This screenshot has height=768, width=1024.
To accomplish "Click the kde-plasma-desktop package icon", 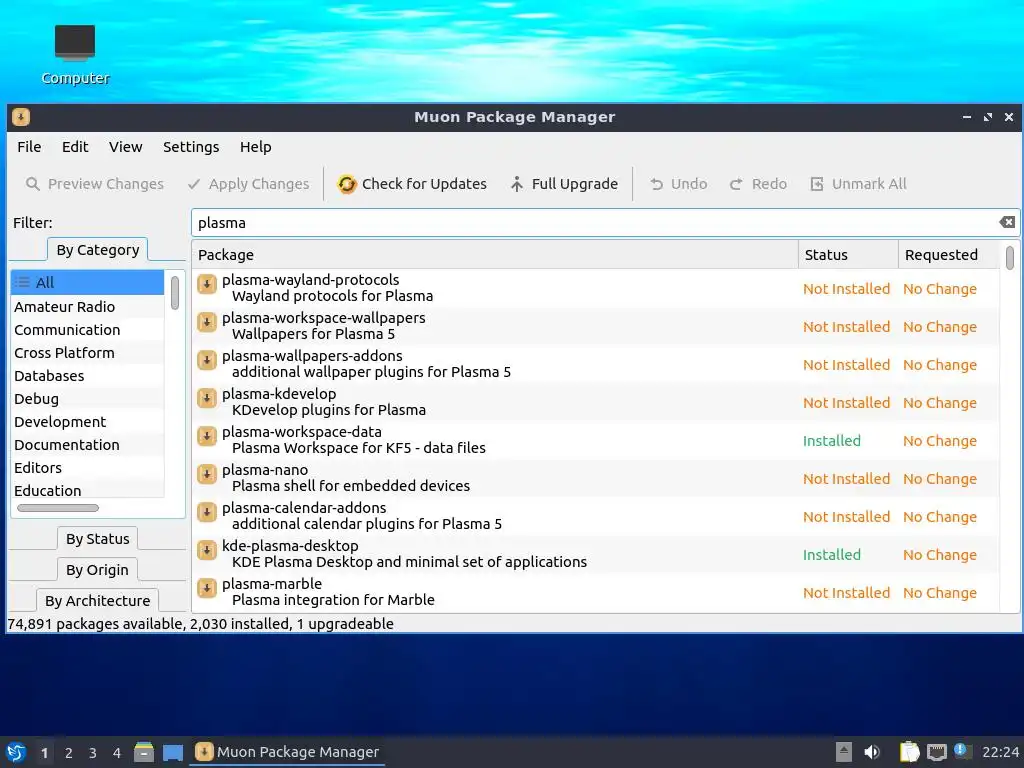I will (207, 550).
